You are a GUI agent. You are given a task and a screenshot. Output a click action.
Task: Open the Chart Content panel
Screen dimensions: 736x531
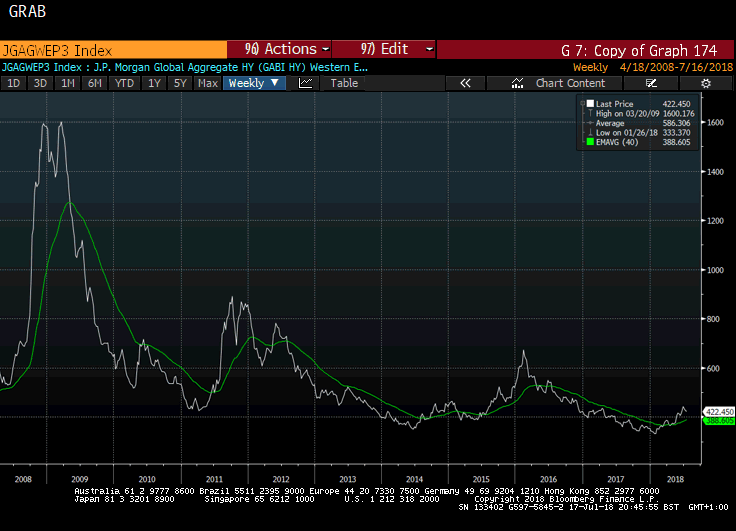point(570,83)
